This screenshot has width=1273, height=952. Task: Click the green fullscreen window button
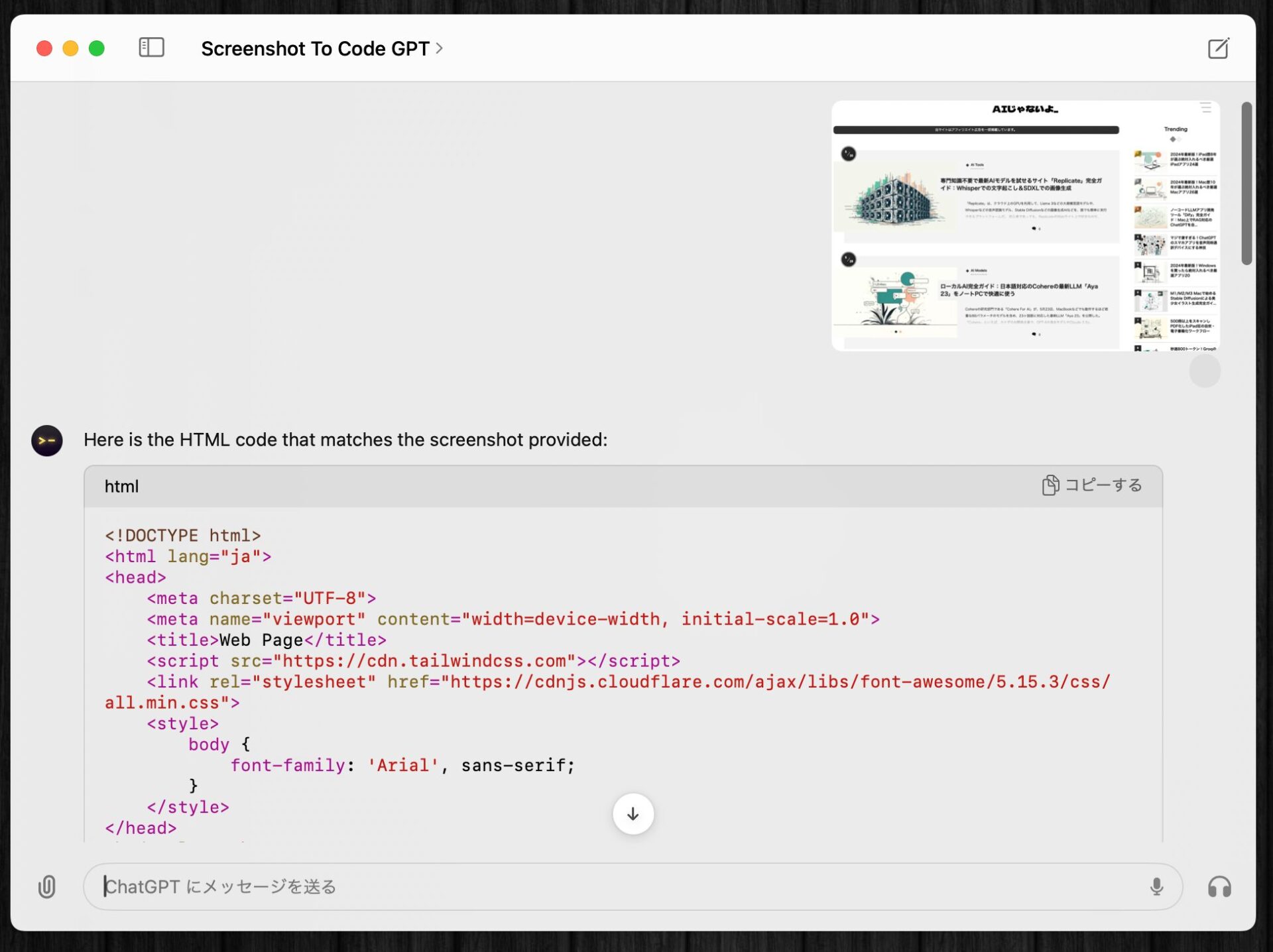[x=97, y=48]
